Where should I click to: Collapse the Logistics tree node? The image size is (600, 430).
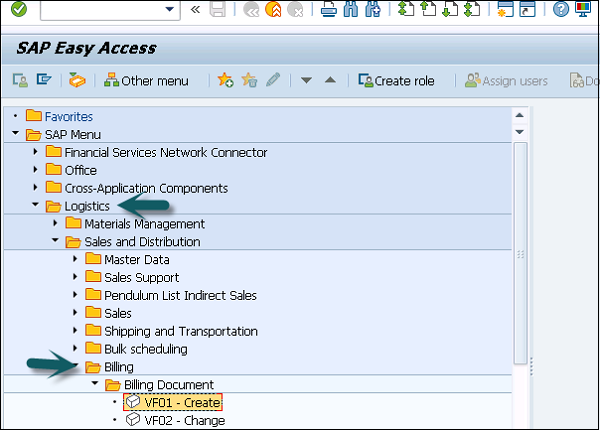pos(36,206)
